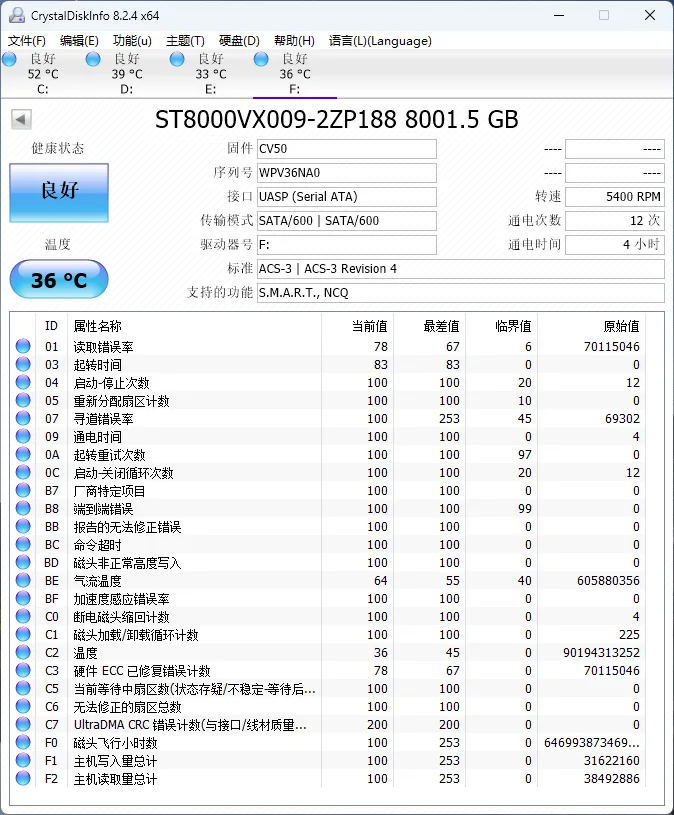Screen dimensions: 674x815
Task: Click raw value 605880356 in the 气流温度 row
Action: (609, 581)
